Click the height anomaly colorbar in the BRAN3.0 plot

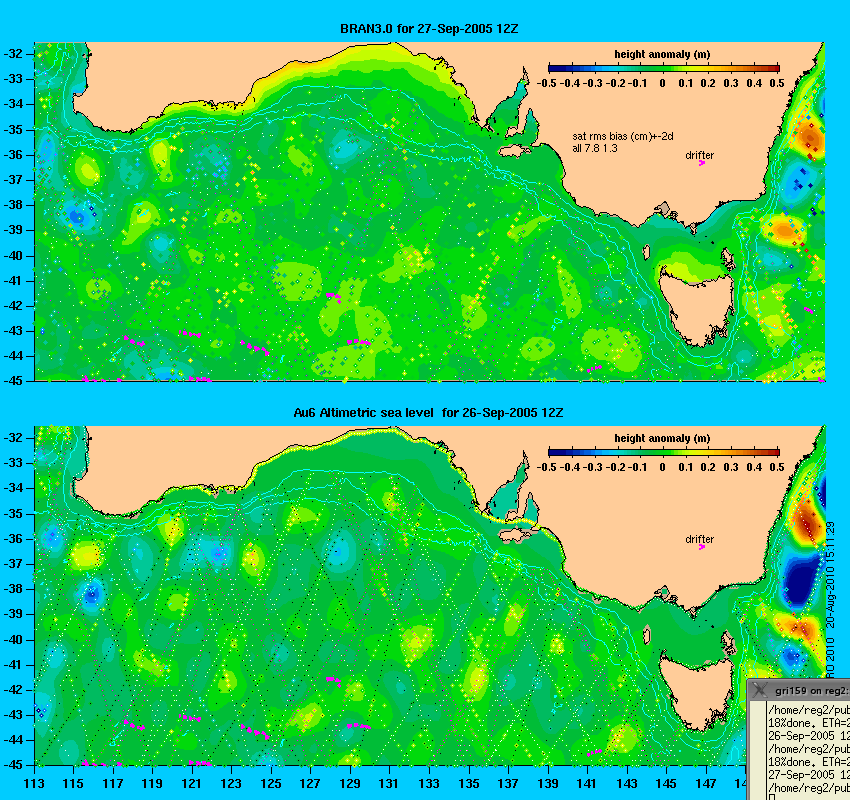664,68
